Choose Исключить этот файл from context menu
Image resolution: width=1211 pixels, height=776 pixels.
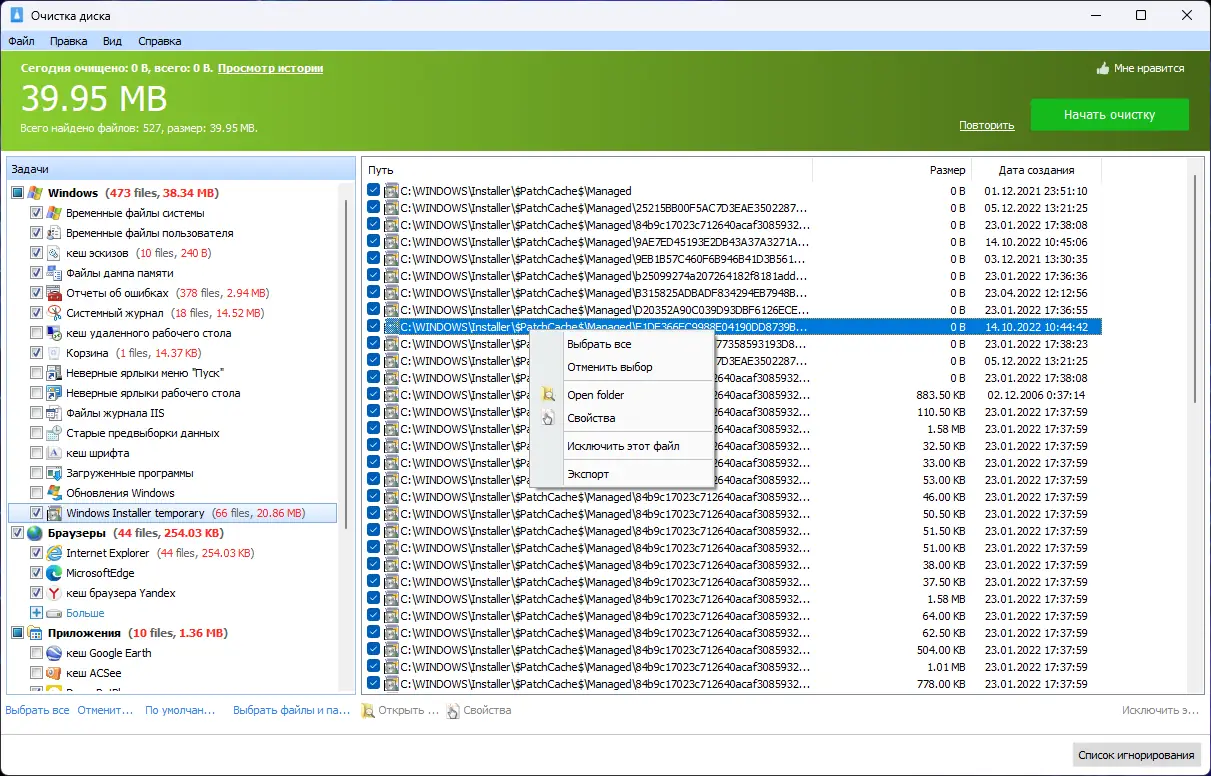click(622, 446)
